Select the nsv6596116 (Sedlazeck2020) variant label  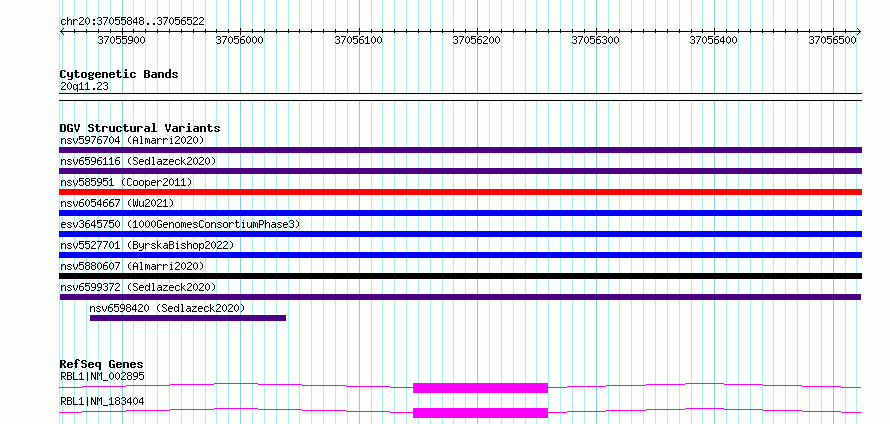tap(138, 161)
